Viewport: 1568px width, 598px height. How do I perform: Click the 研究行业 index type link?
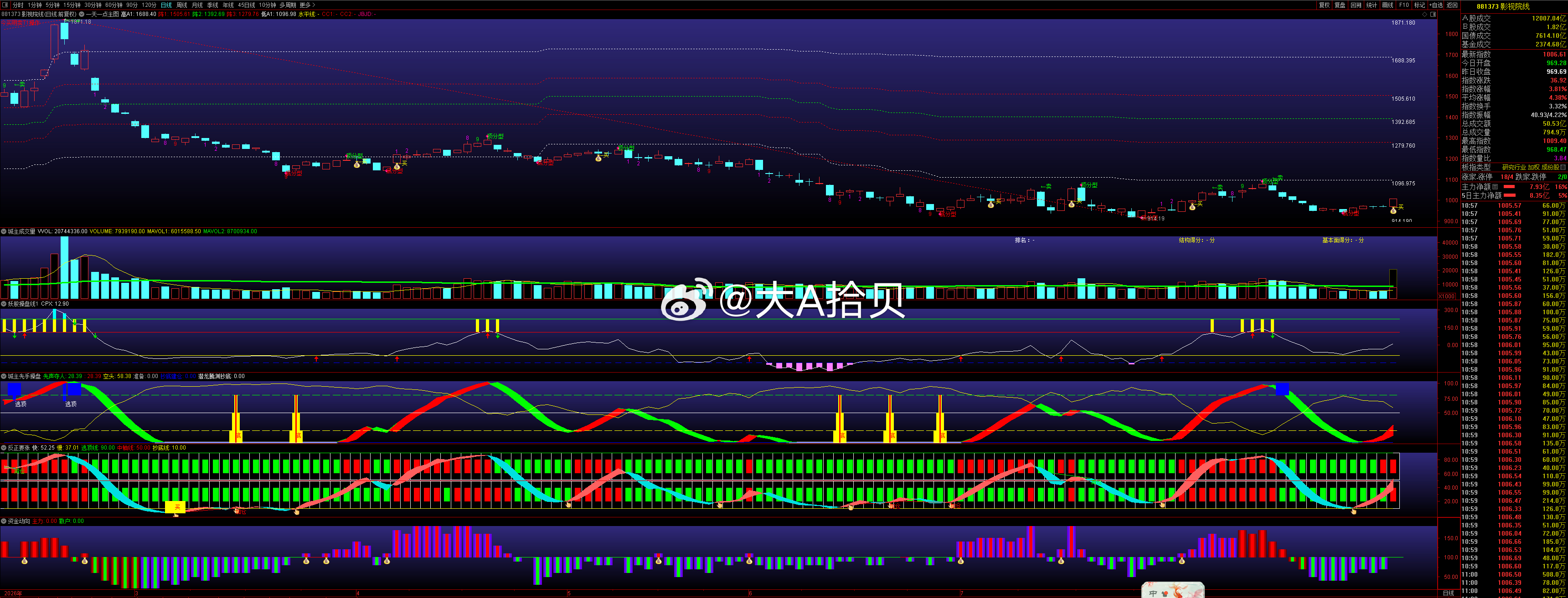pos(1514,167)
